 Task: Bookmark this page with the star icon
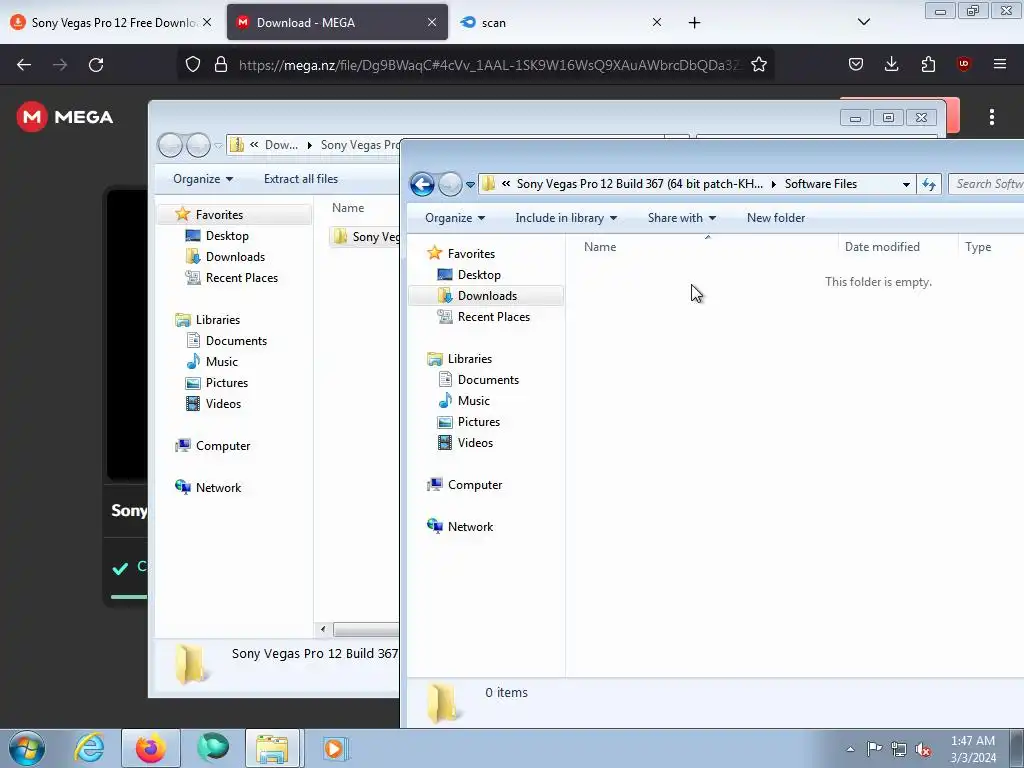pos(759,65)
